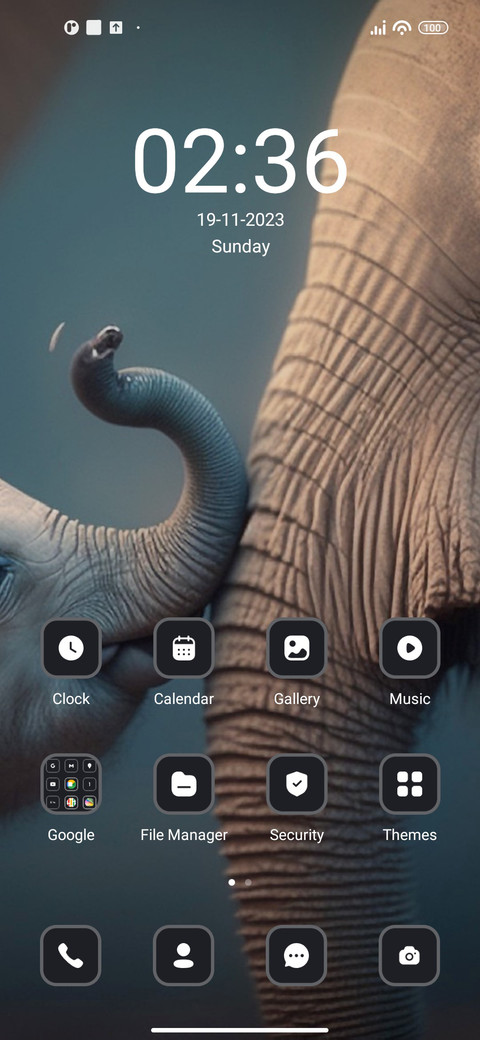
Task: Tap the Calendar label text
Action: point(184,699)
